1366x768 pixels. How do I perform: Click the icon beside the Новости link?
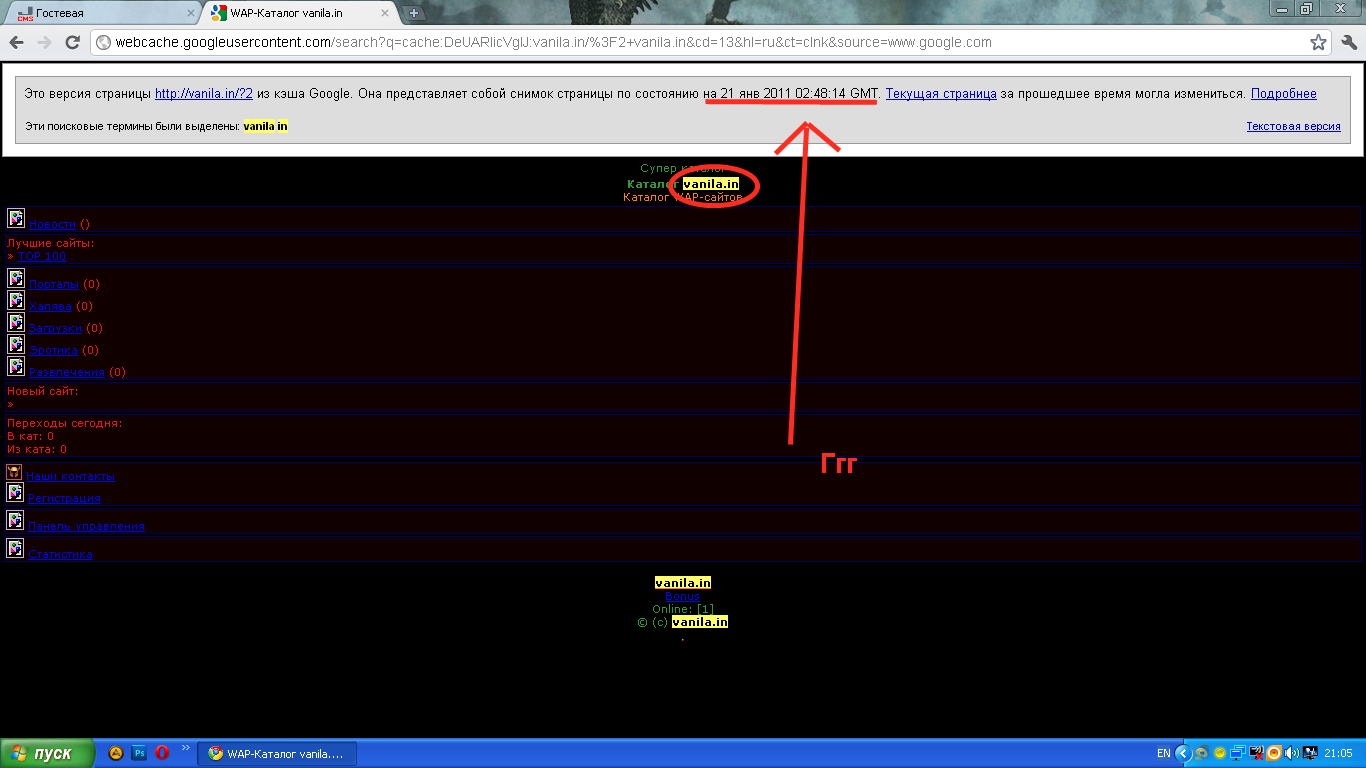[15, 219]
